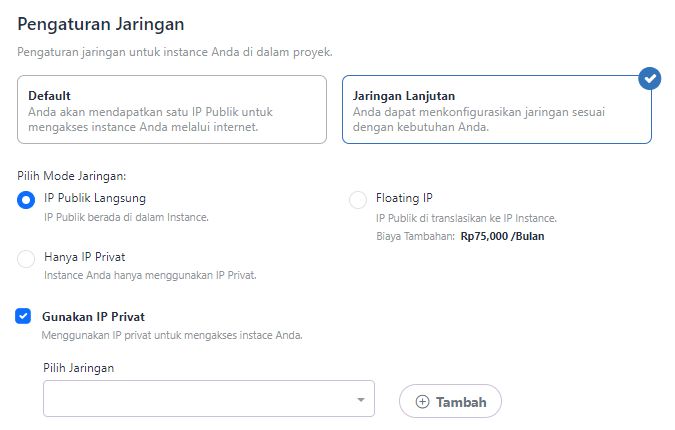Viewport: 675px width, 430px height.
Task: Select the Hanya IP Privat radio button
Action: (x=27, y=259)
